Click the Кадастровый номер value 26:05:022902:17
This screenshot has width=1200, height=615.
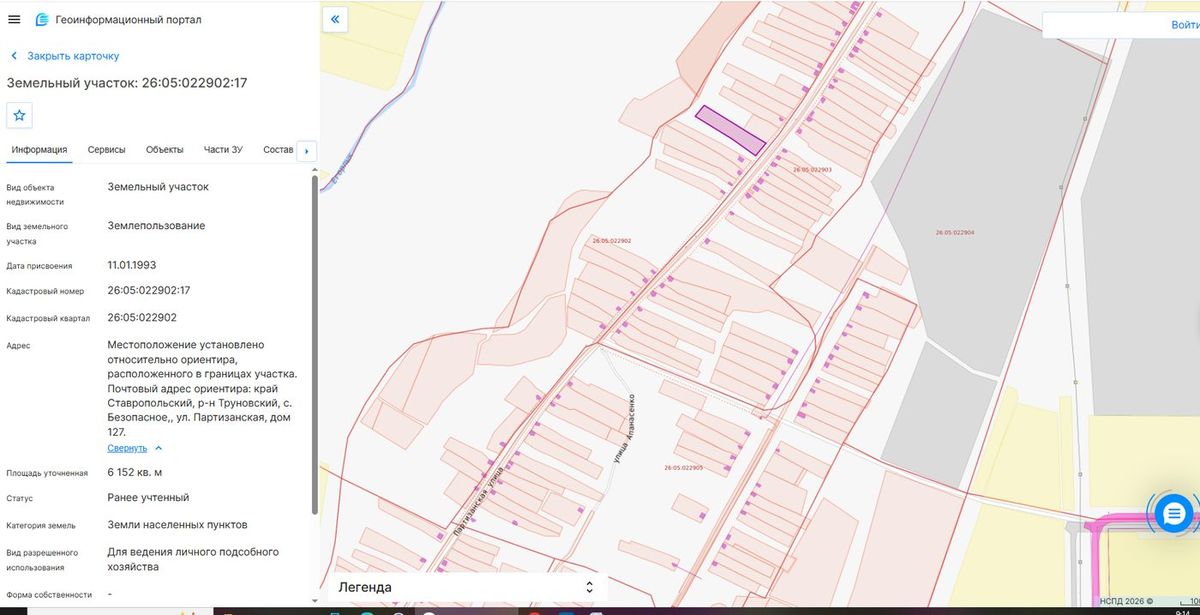pos(149,291)
